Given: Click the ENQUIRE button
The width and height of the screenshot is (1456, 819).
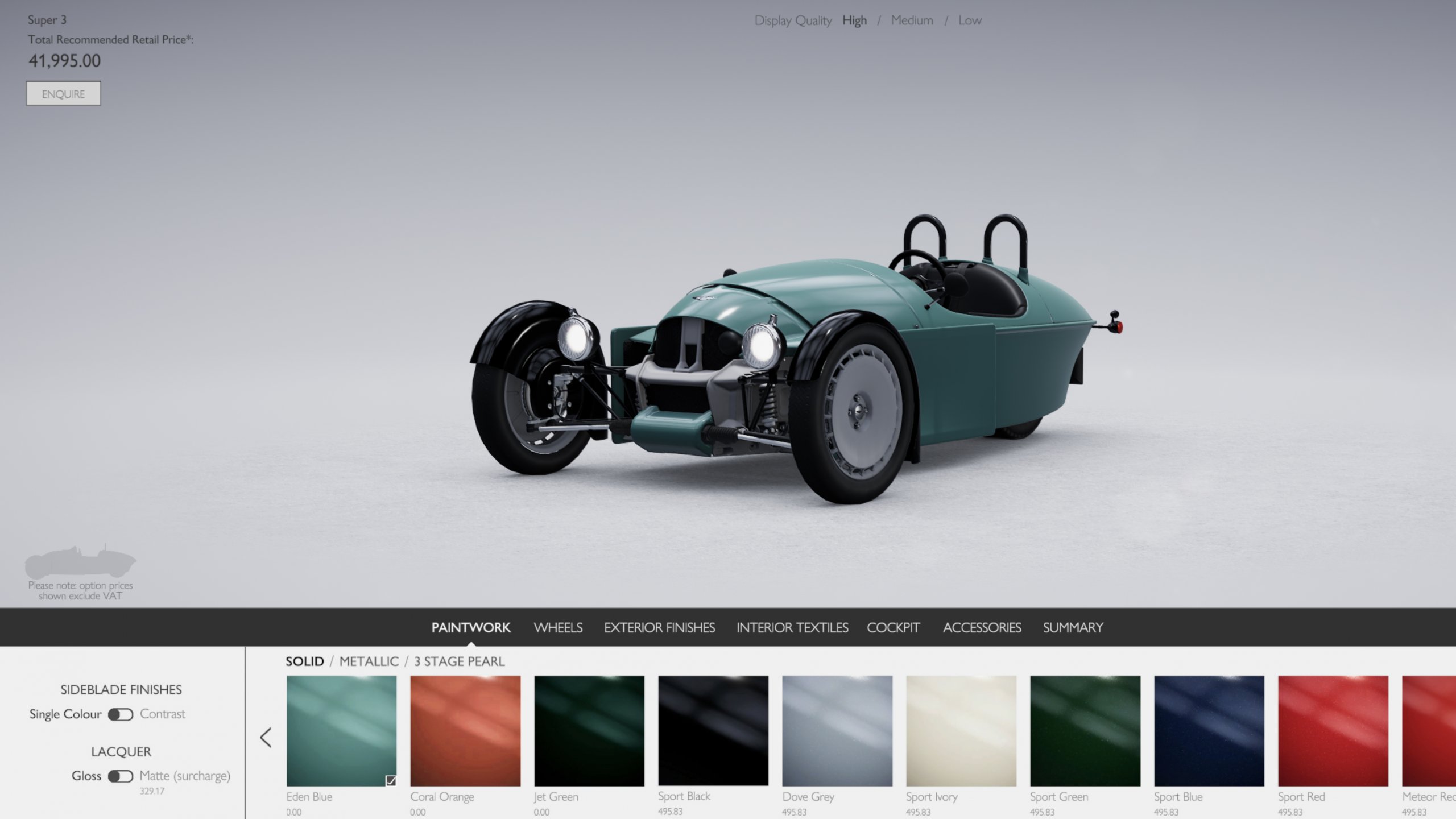Looking at the screenshot, I should tap(63, 93).
